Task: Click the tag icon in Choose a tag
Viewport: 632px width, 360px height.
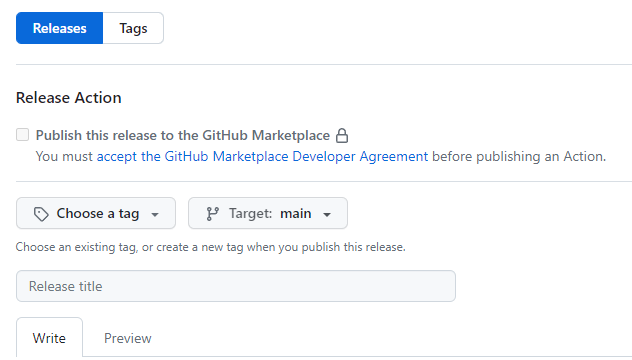Action: (x=41, y=214)
